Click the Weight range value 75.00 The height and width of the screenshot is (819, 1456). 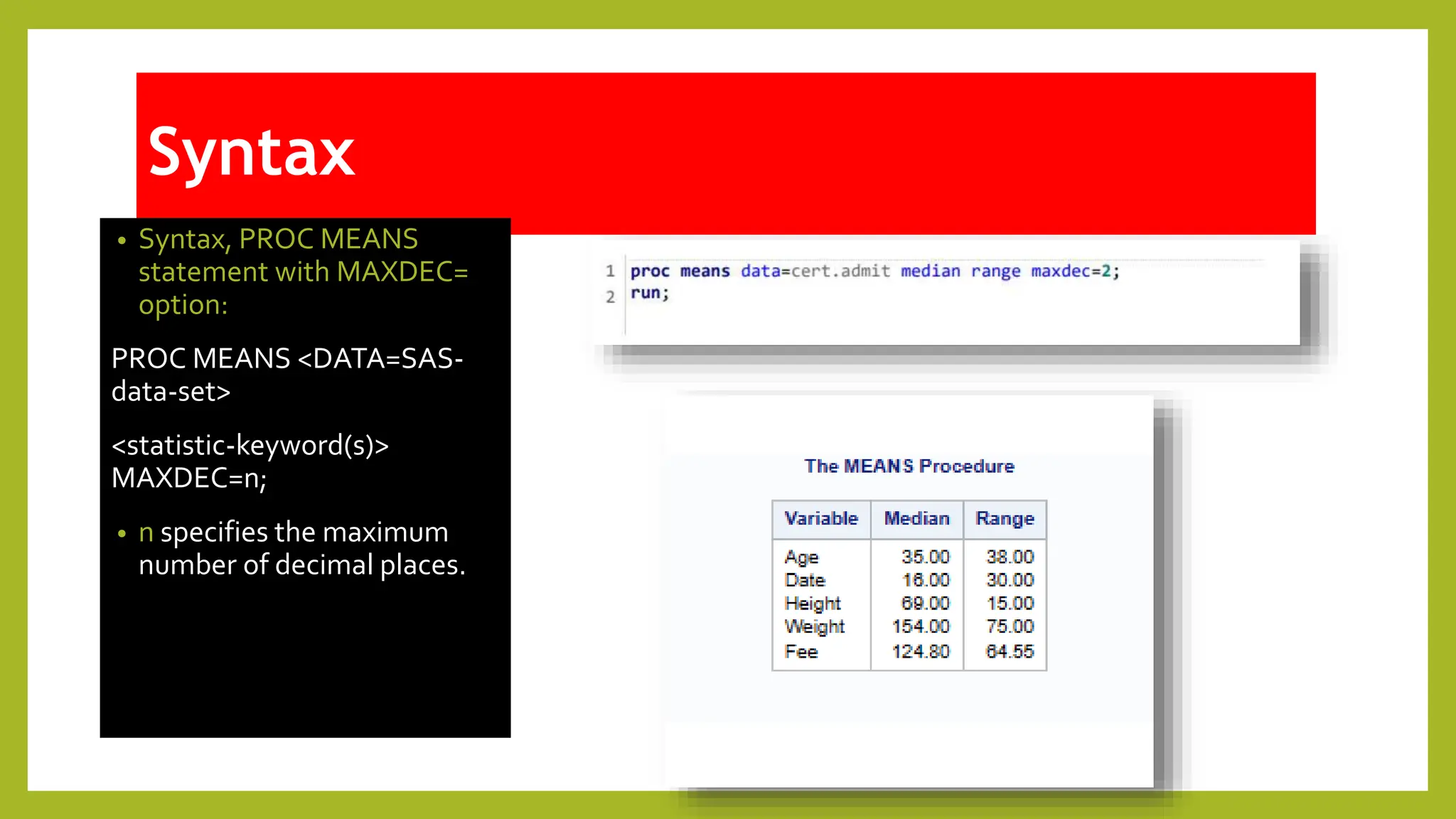coord(1010,626)
